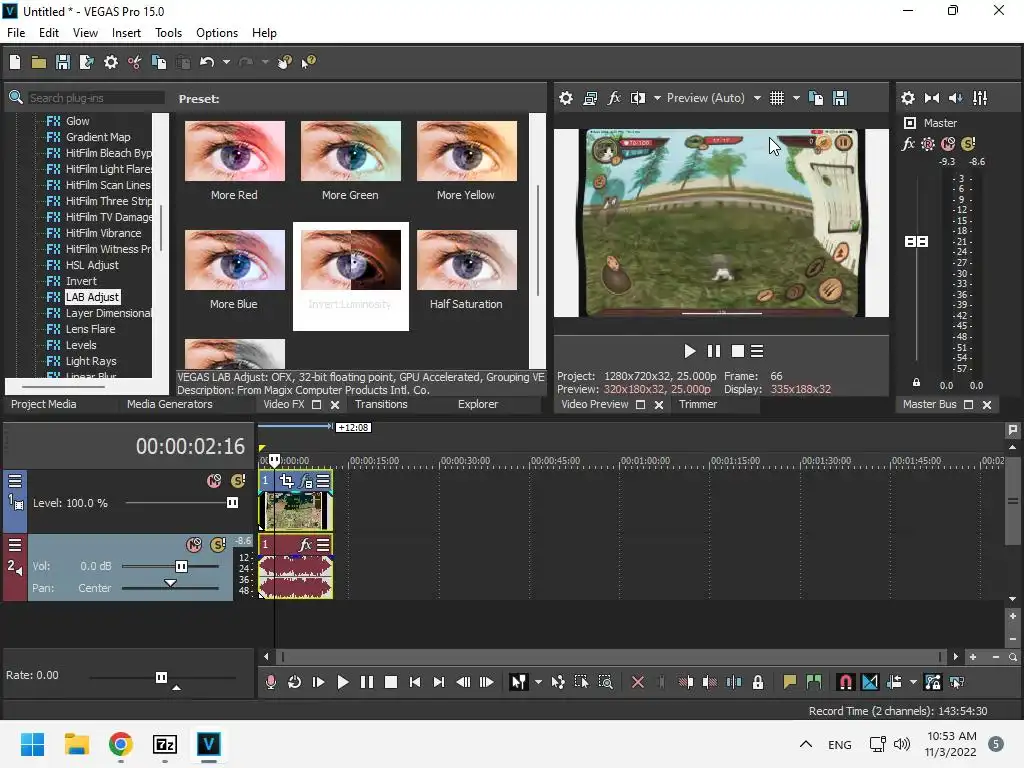Copy preview snapshot to clipboard
1024x768 pixels.
pos(816,98)
